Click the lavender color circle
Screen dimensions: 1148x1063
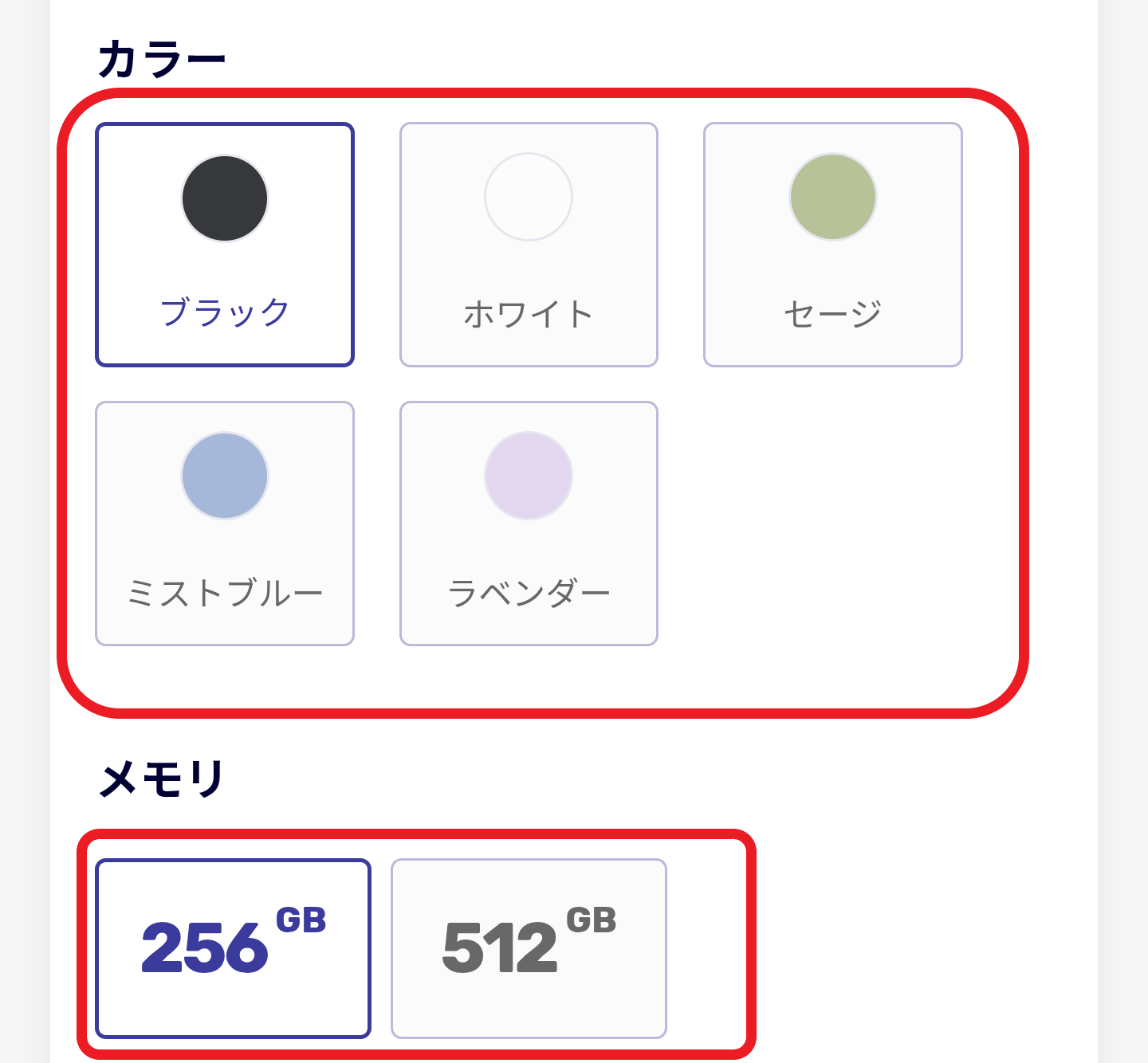click(x=529, y=475)
